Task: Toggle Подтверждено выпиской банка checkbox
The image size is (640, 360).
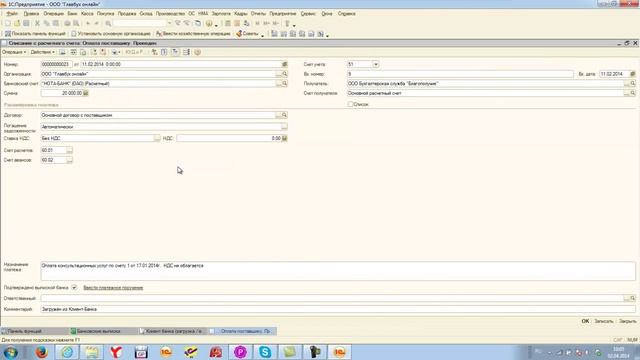Action: (x=74, y=287)
